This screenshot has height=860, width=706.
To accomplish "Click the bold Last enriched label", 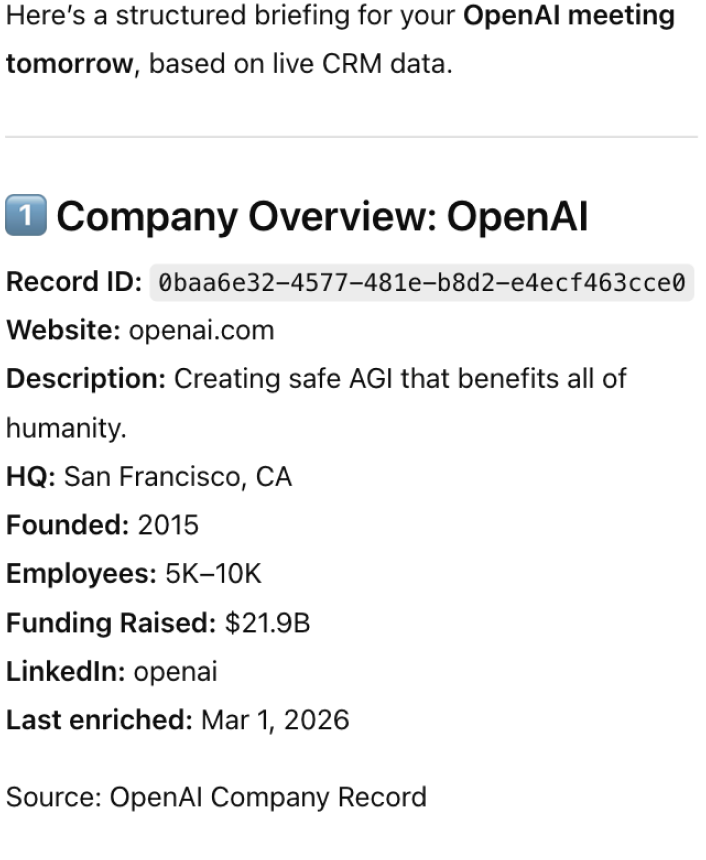I will [x=98, y=720].
